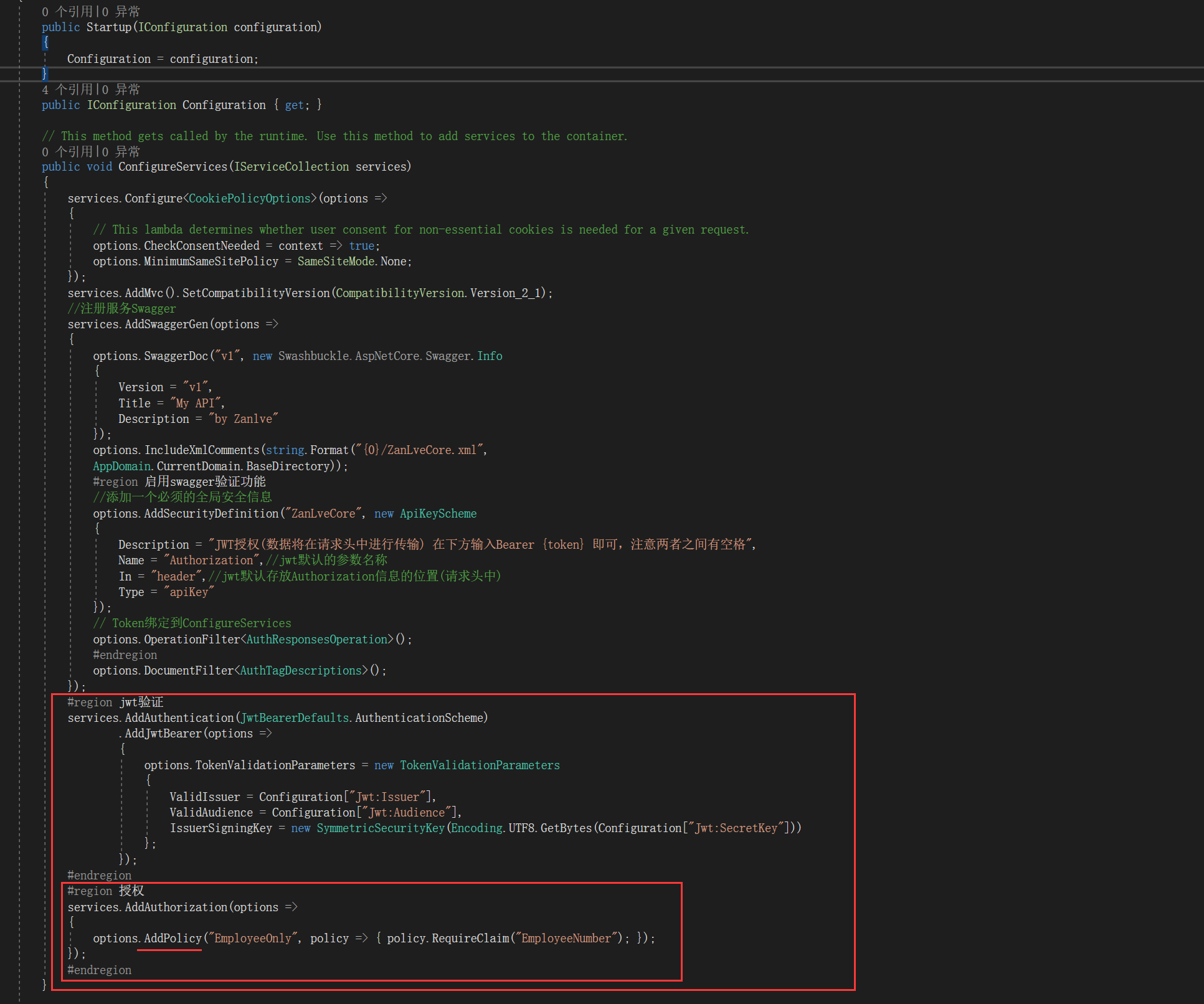Image resolution: width=1204 pixels, height=1004 pixels.
Task: Click the SymmetricSecurityKey type name
Action: 381,828
